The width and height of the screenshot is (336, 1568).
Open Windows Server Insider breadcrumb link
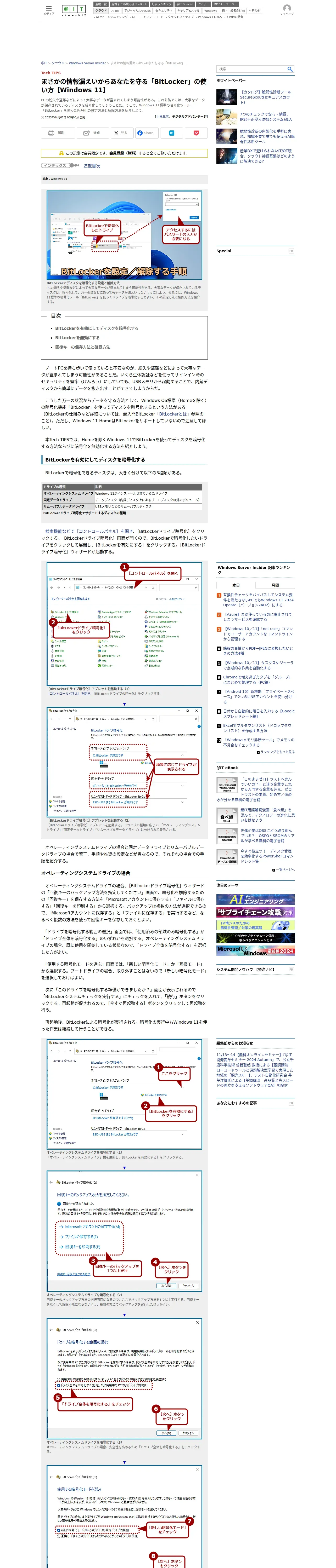coord(87,63)
